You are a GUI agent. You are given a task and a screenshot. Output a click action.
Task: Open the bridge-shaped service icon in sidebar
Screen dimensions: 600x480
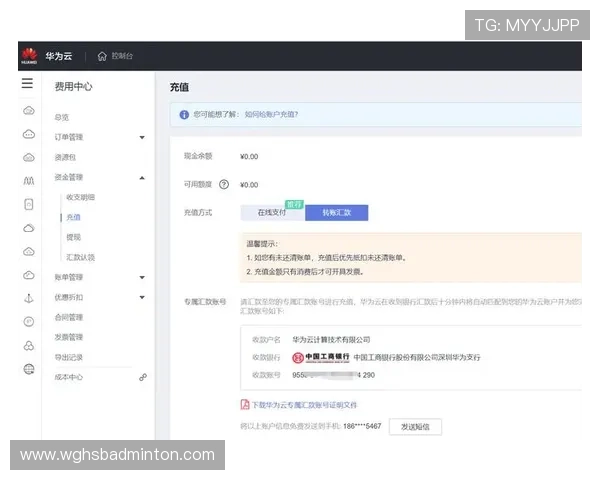point(29,181)
